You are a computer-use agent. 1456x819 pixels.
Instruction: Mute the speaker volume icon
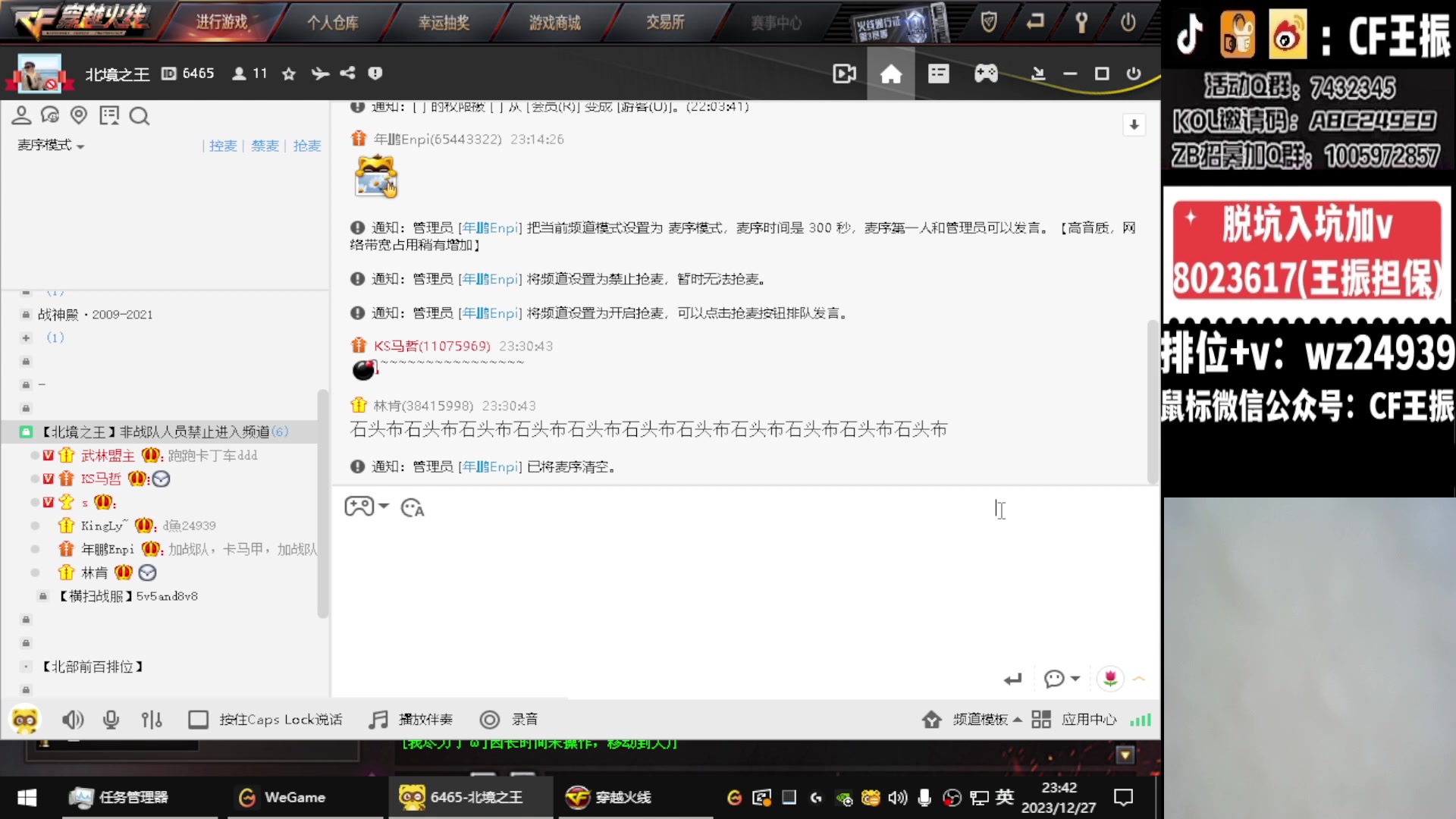click(x=73, y=719)
